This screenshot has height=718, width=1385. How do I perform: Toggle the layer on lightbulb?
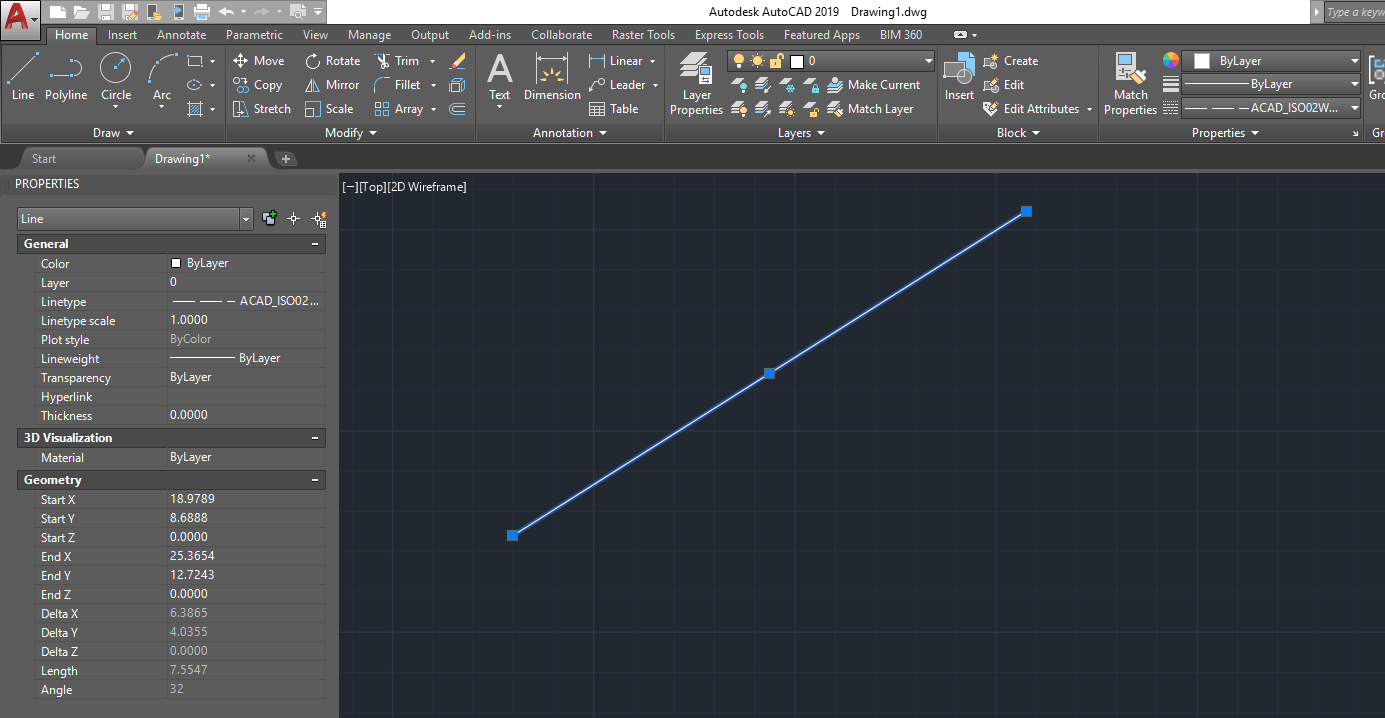[738, 61]
